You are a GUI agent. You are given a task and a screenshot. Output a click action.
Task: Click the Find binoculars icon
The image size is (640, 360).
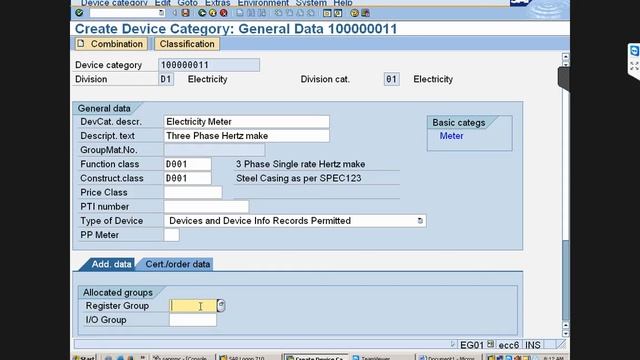click(251, 13)
